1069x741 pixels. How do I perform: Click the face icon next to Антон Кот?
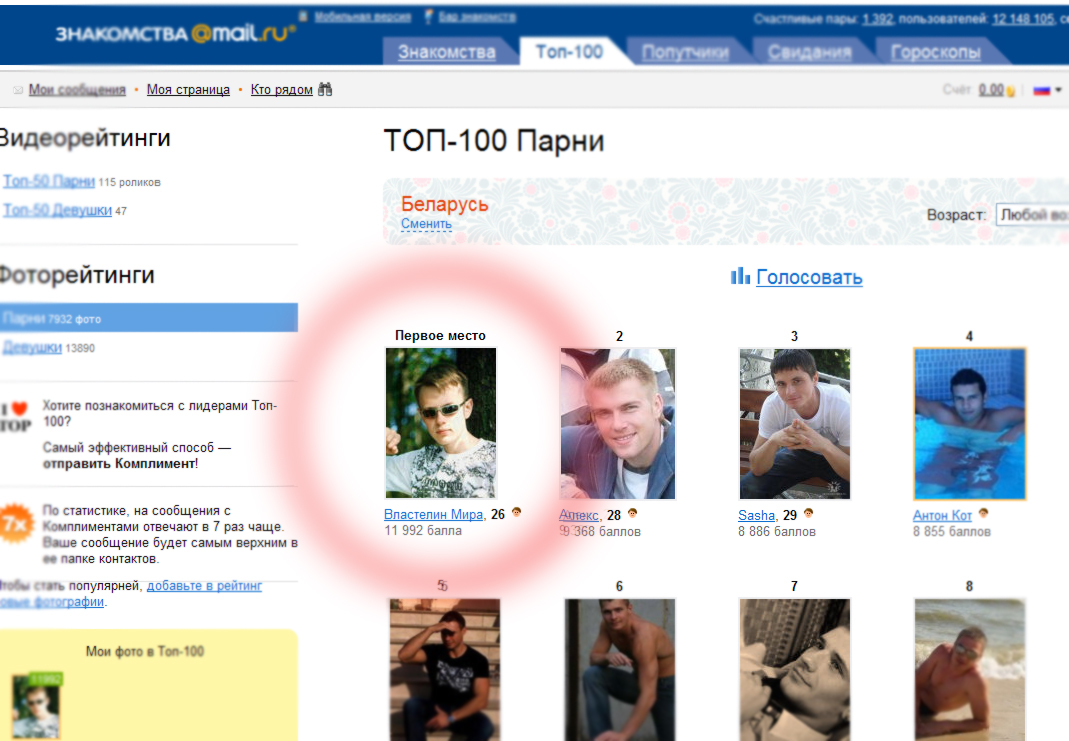[x=983, y=513]
